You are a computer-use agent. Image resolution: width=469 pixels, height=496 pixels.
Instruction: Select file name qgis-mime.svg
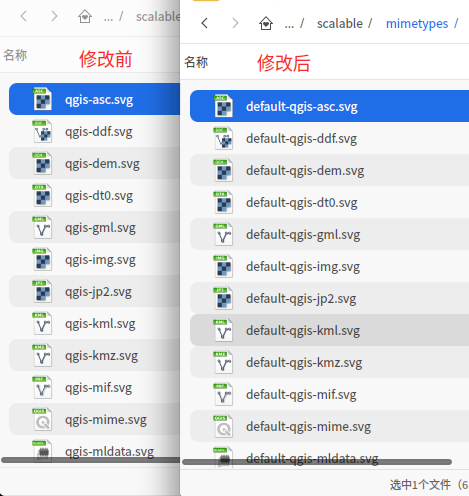pyautogui.click(x=106, y=420)
